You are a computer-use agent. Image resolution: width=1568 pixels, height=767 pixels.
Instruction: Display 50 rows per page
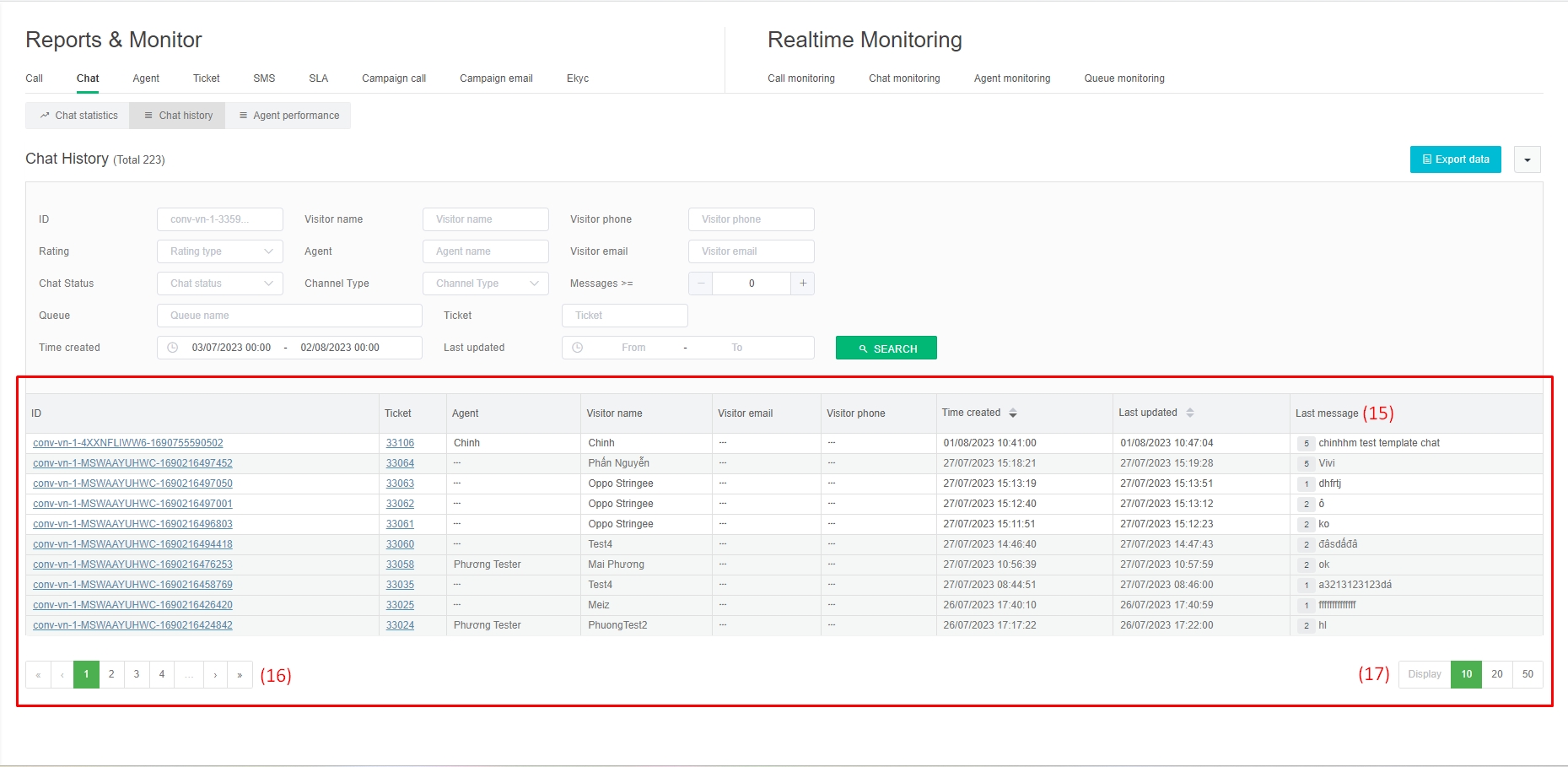(1528, 674)
